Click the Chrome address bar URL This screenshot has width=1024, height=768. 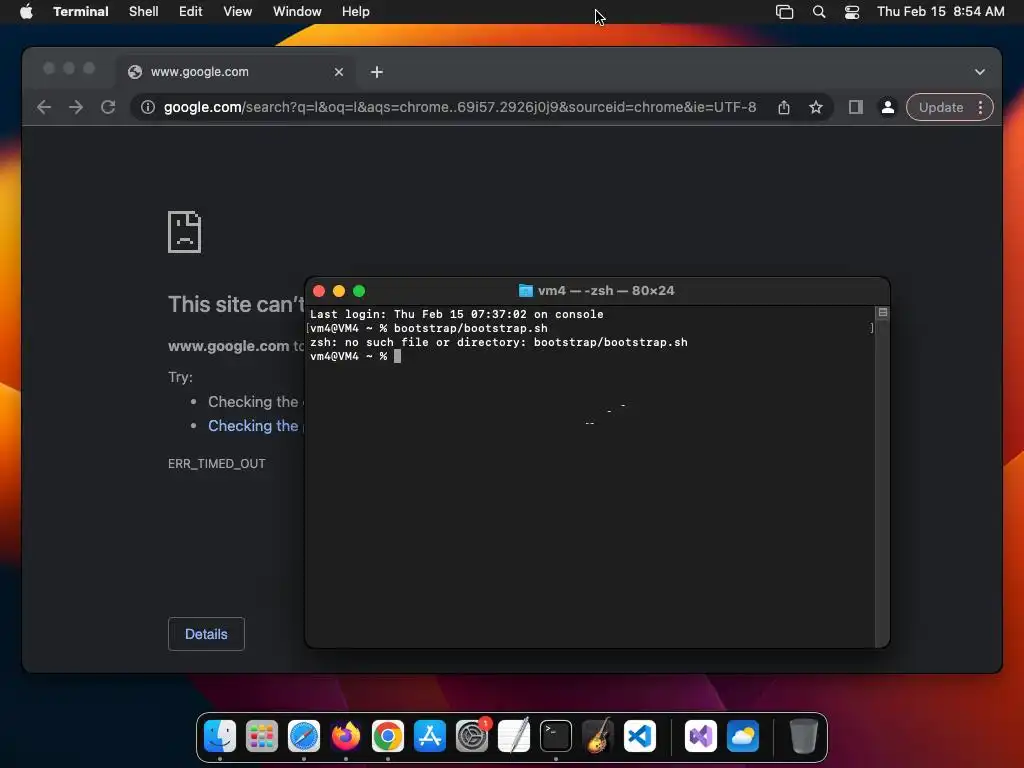(x=460, y=107)
